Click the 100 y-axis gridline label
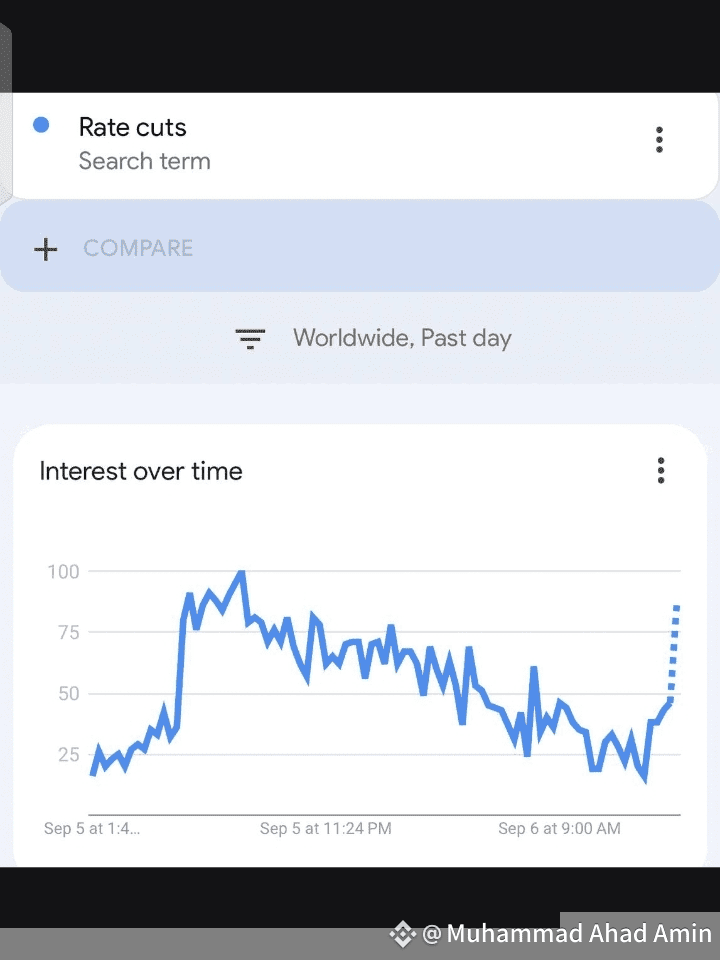The width and height of the screenshot is (720, 960). [x=64, y=572]
